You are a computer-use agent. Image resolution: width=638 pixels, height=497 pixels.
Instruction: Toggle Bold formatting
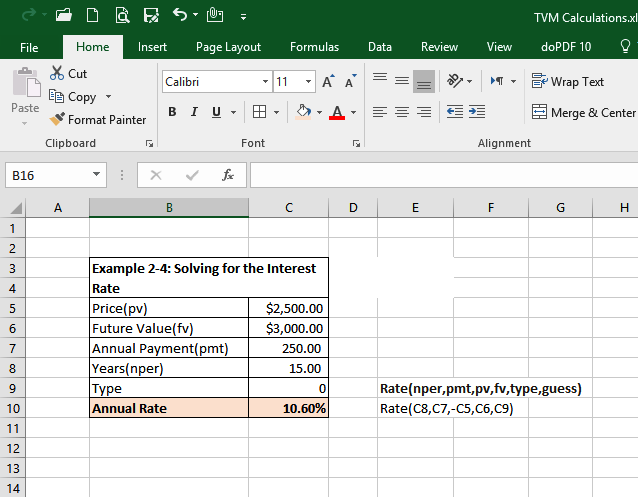pyautogui.click(x=172, y=112)
